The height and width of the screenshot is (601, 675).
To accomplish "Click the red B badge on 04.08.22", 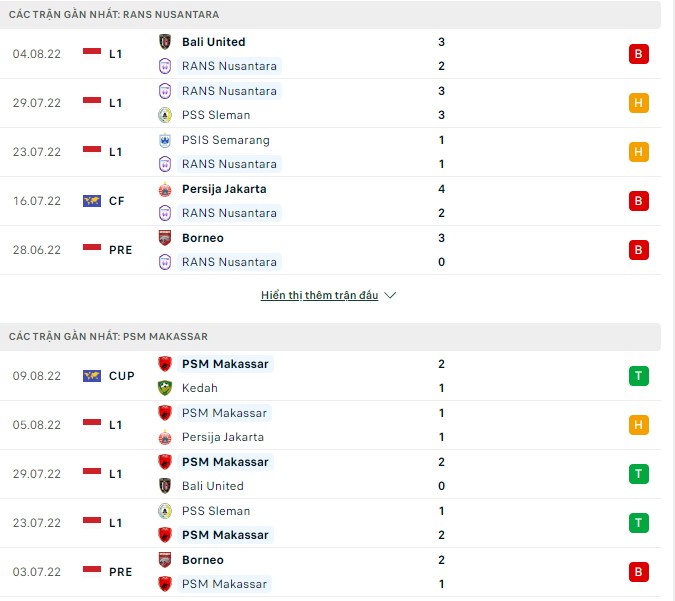I will click(639, 54).
